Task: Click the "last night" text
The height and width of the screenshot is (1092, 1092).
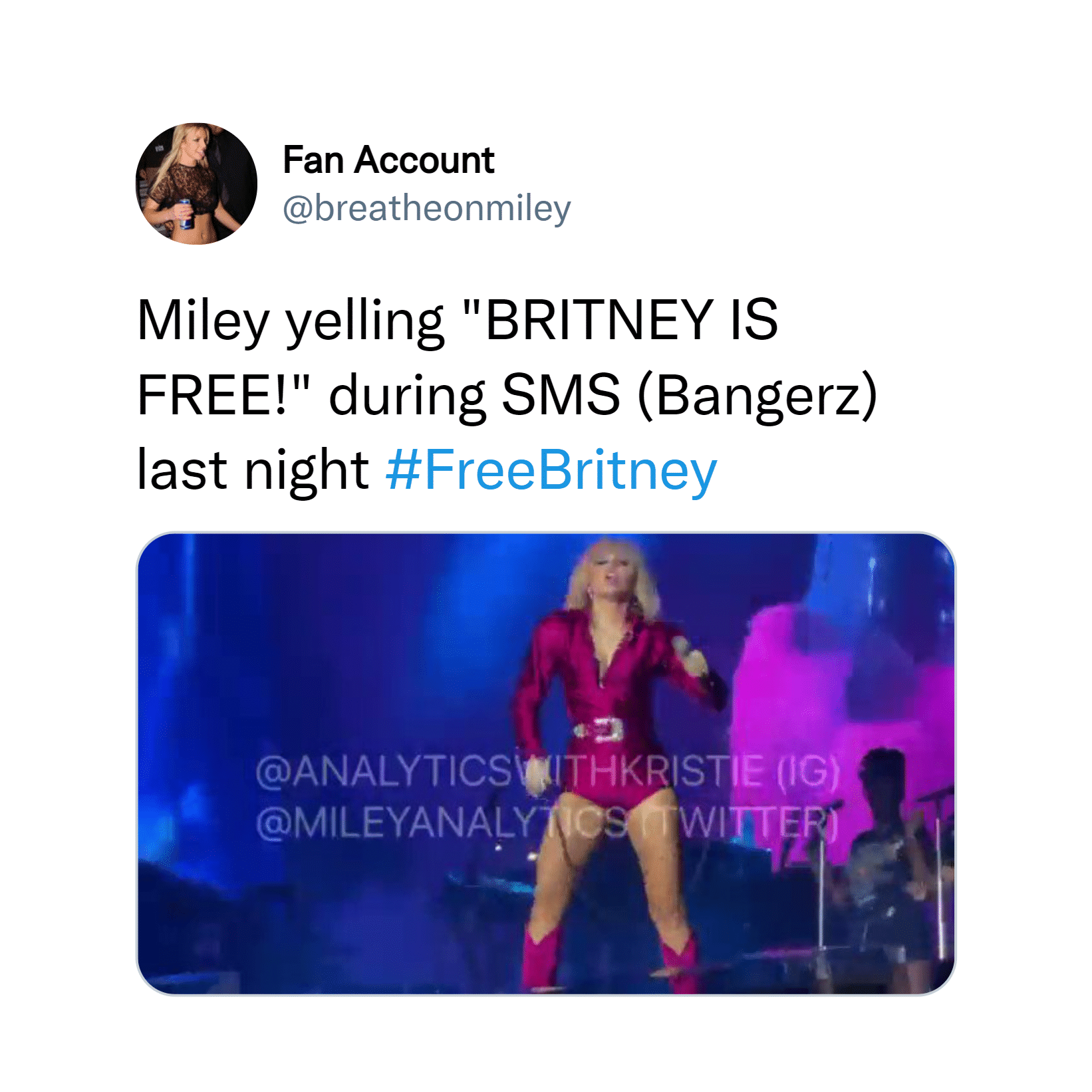Action: click(x=253, y=470)
